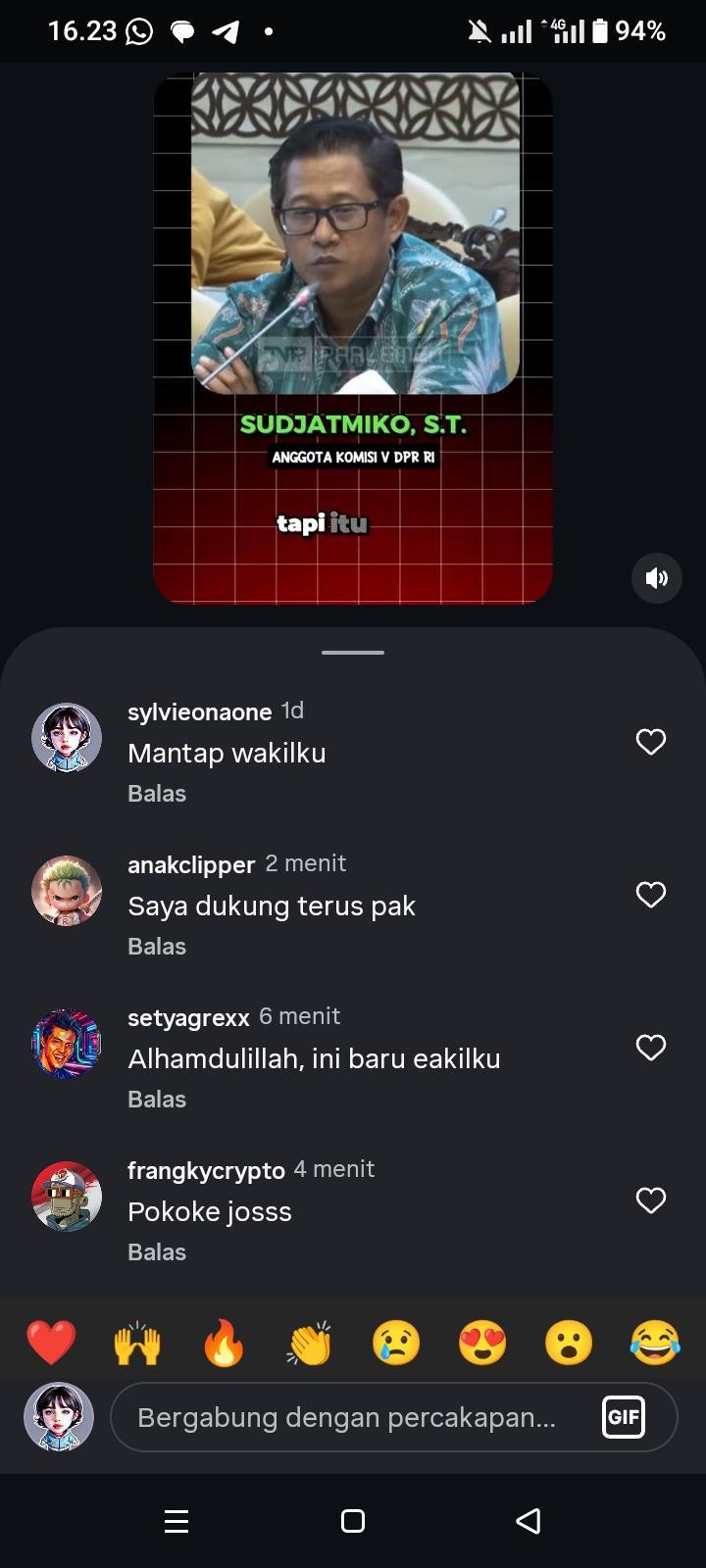
Task: Tap the Android back navigation button
Action: (529, 1521)
